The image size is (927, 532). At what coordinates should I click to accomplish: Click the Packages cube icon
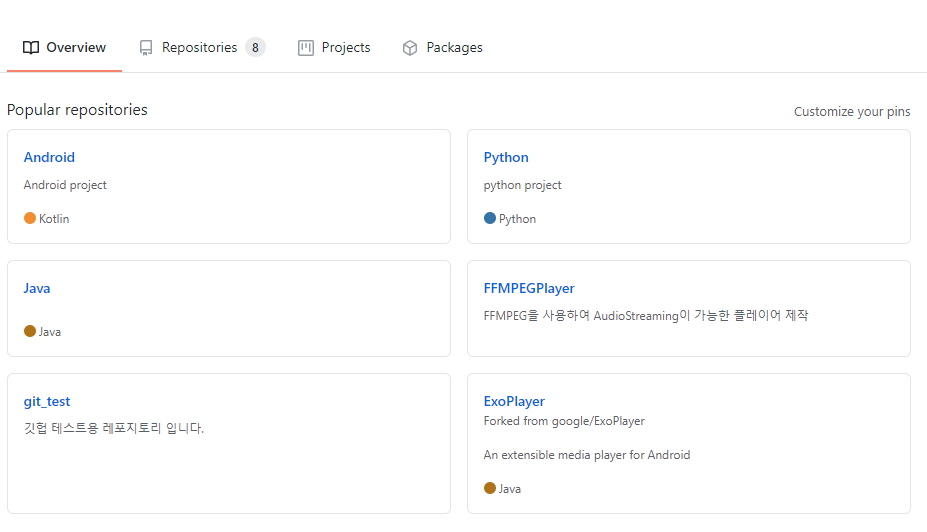pyautogui.click(x=410, y=48)
